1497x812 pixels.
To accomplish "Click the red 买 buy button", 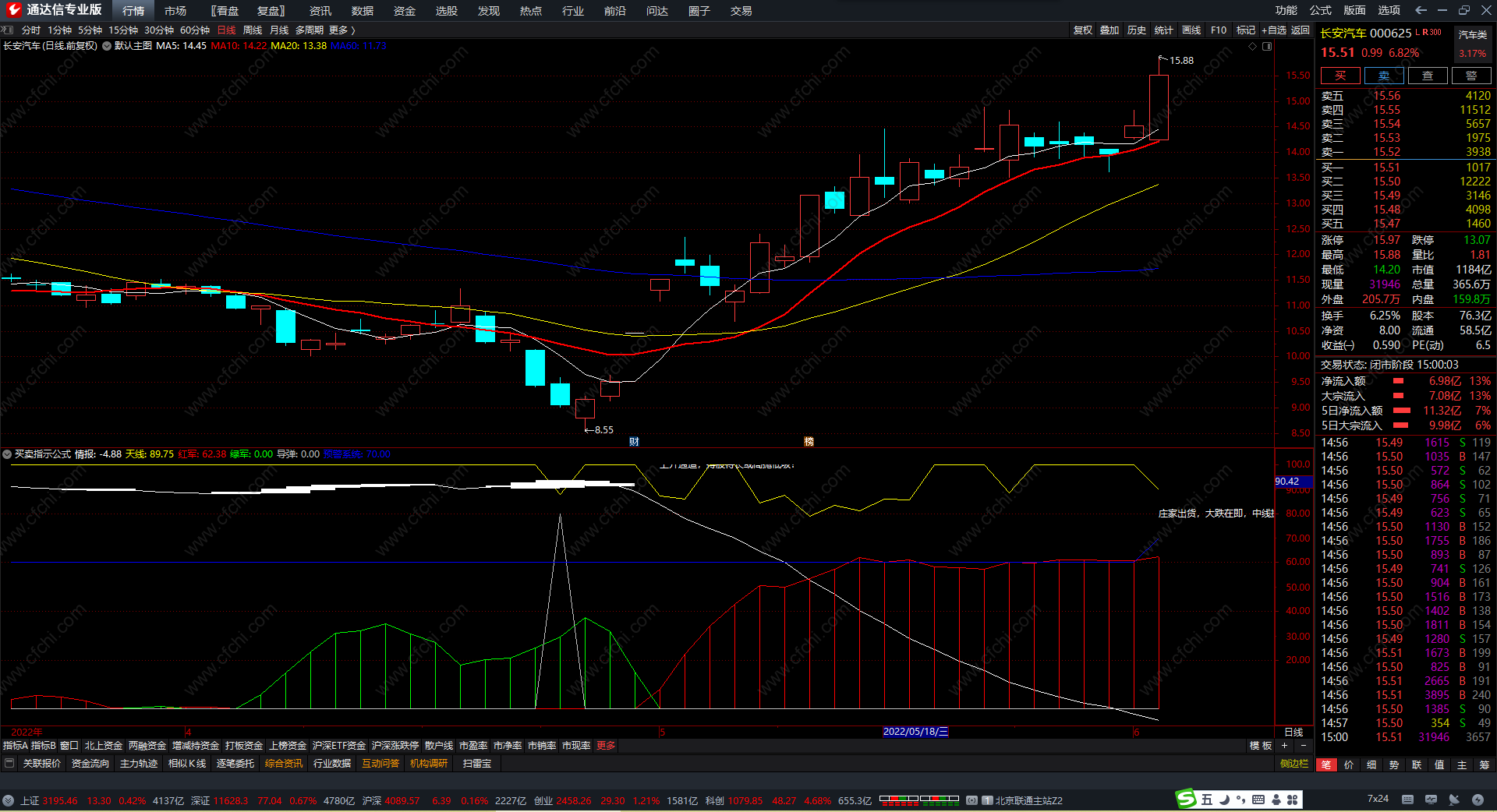I will click(x=1340, y=76).
